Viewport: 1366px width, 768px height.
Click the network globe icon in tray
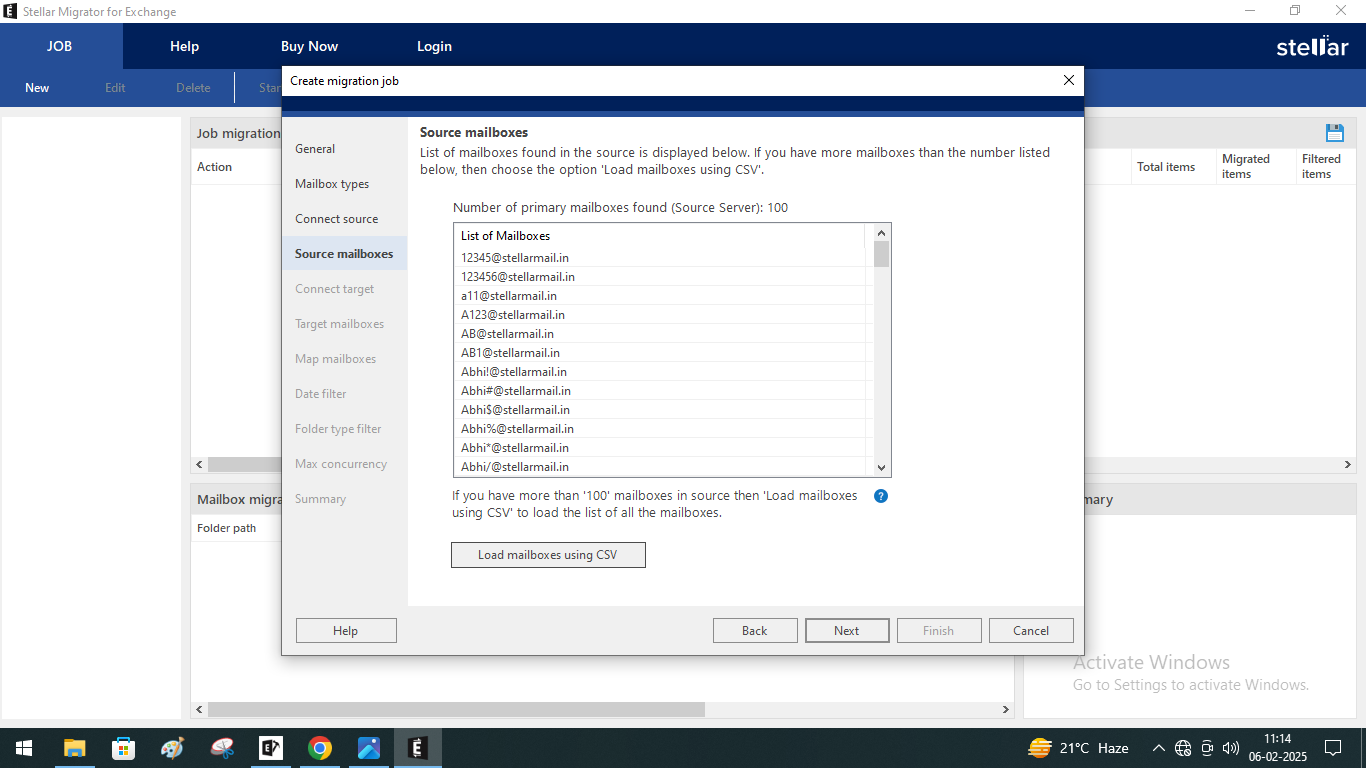pyautogui.click(x=1183, y=748)
